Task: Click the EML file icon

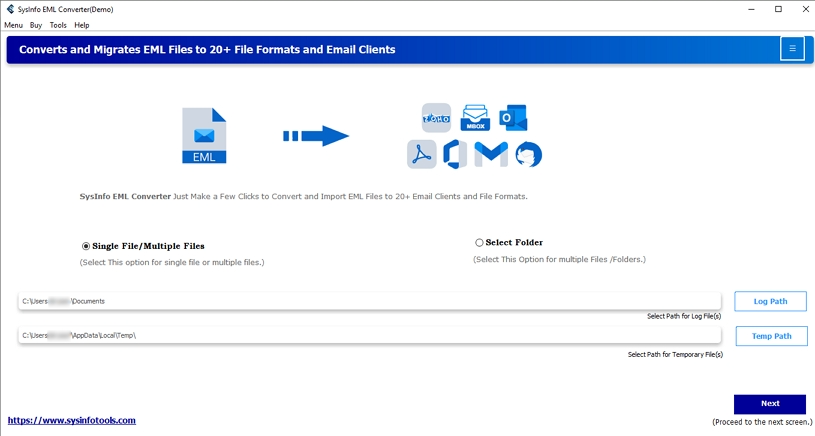Action: [204, 136]
